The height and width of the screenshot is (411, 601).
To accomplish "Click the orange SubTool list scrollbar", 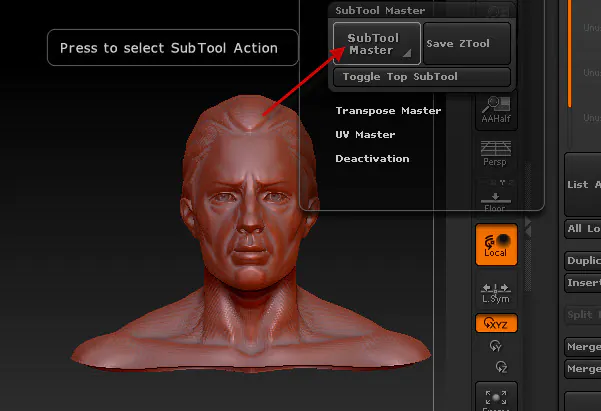I will 570,54.
